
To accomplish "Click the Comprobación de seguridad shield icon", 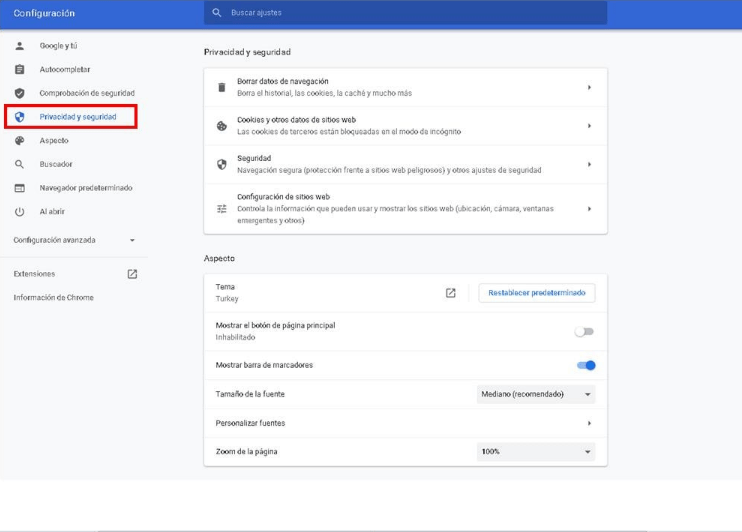I will point(19,93).
